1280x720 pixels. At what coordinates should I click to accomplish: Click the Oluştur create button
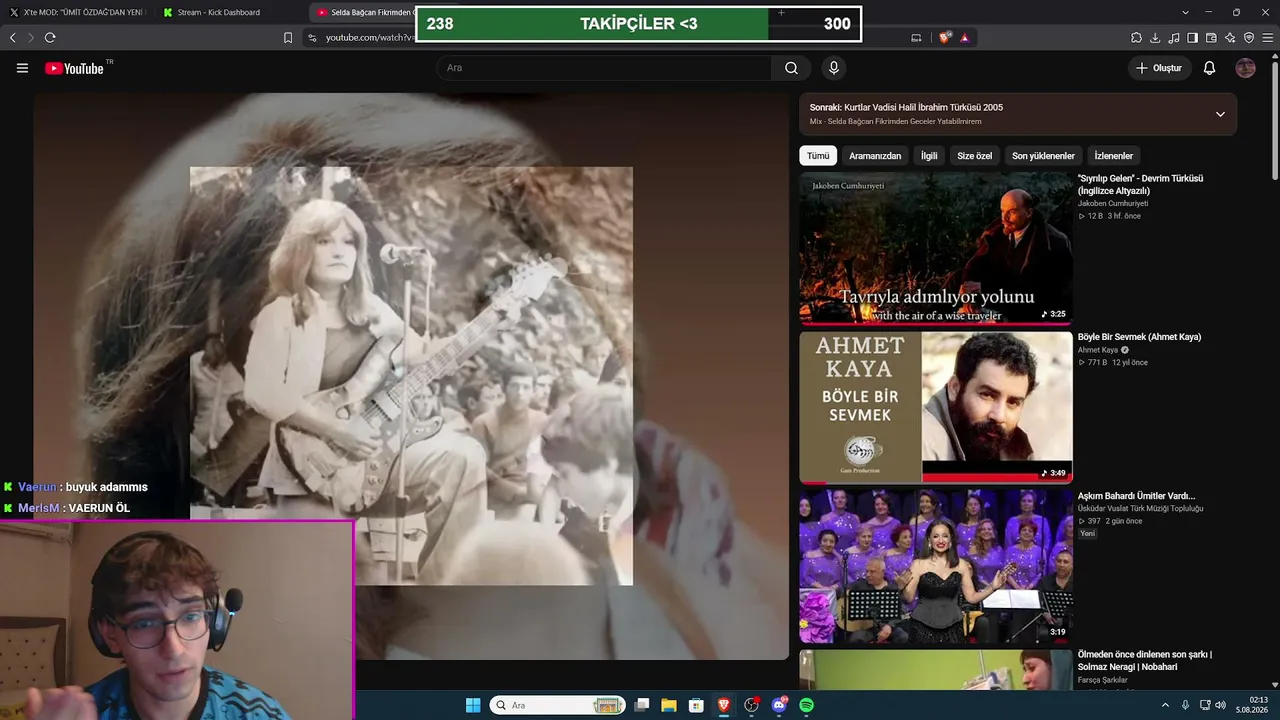pyautogui.click(x=1160, y=68)
